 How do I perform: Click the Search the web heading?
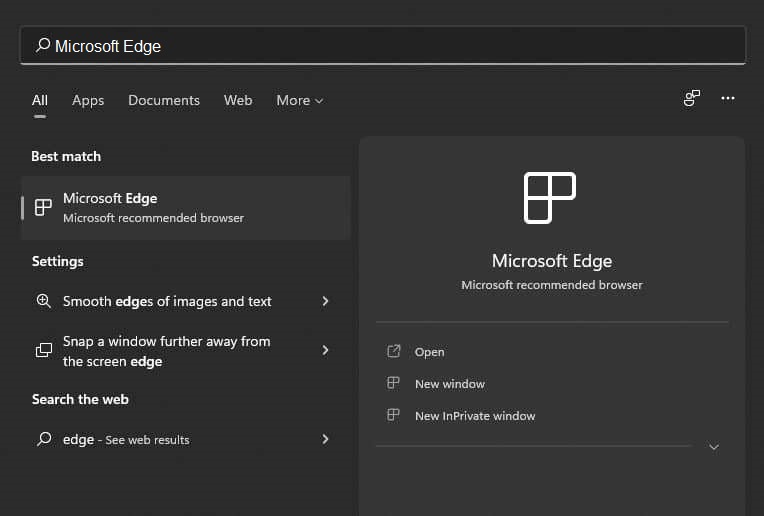tap(80, 399)
